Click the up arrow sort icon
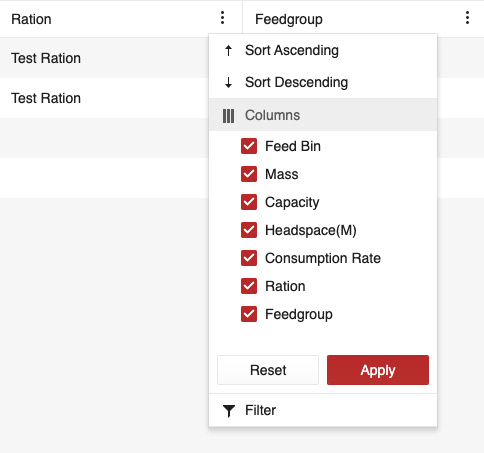The width and height of the screenshot is (484, 453). click(228, 51)
